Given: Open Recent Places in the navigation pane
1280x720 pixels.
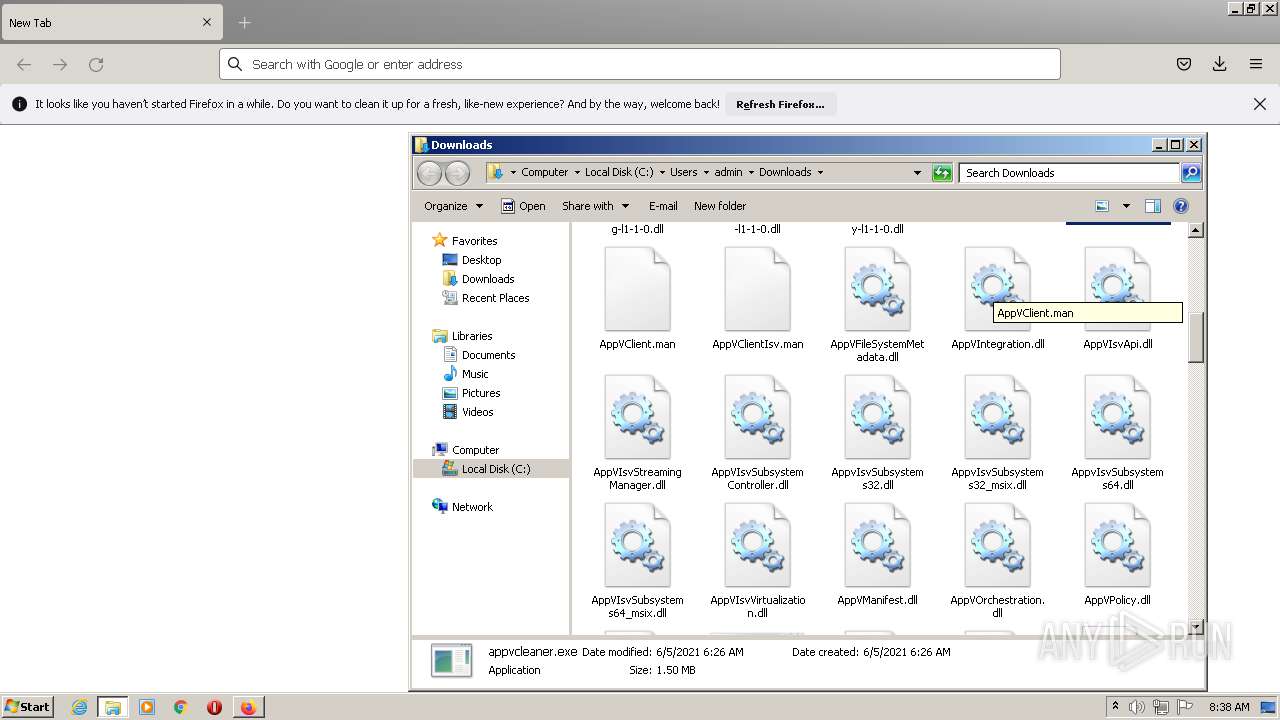Looking at the screenshot, I should pos(495,298).
